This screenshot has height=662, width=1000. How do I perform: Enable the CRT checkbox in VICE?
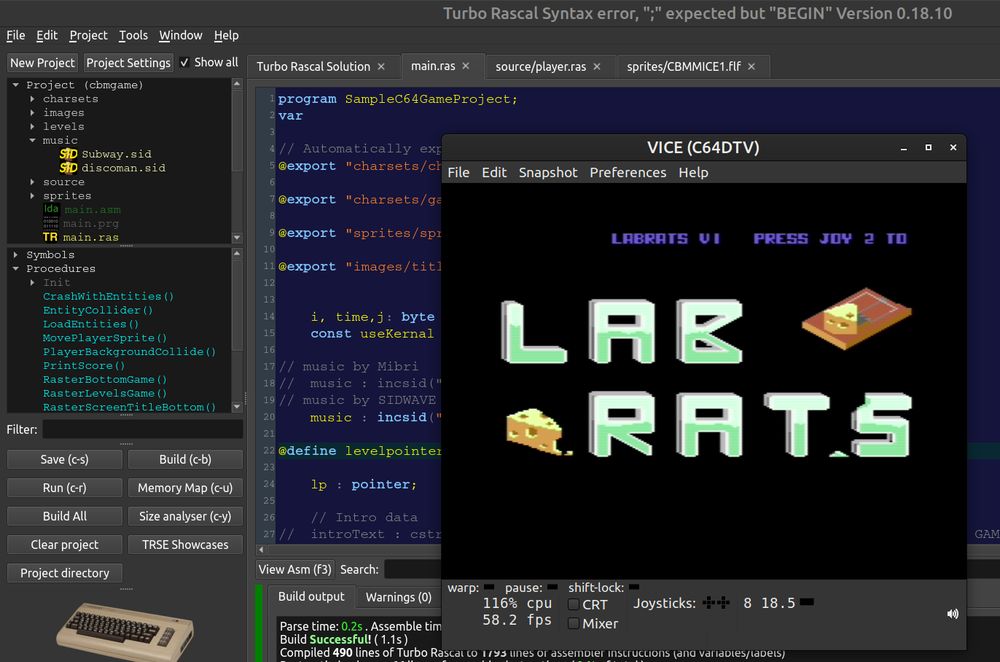click(x=574, y=604)
